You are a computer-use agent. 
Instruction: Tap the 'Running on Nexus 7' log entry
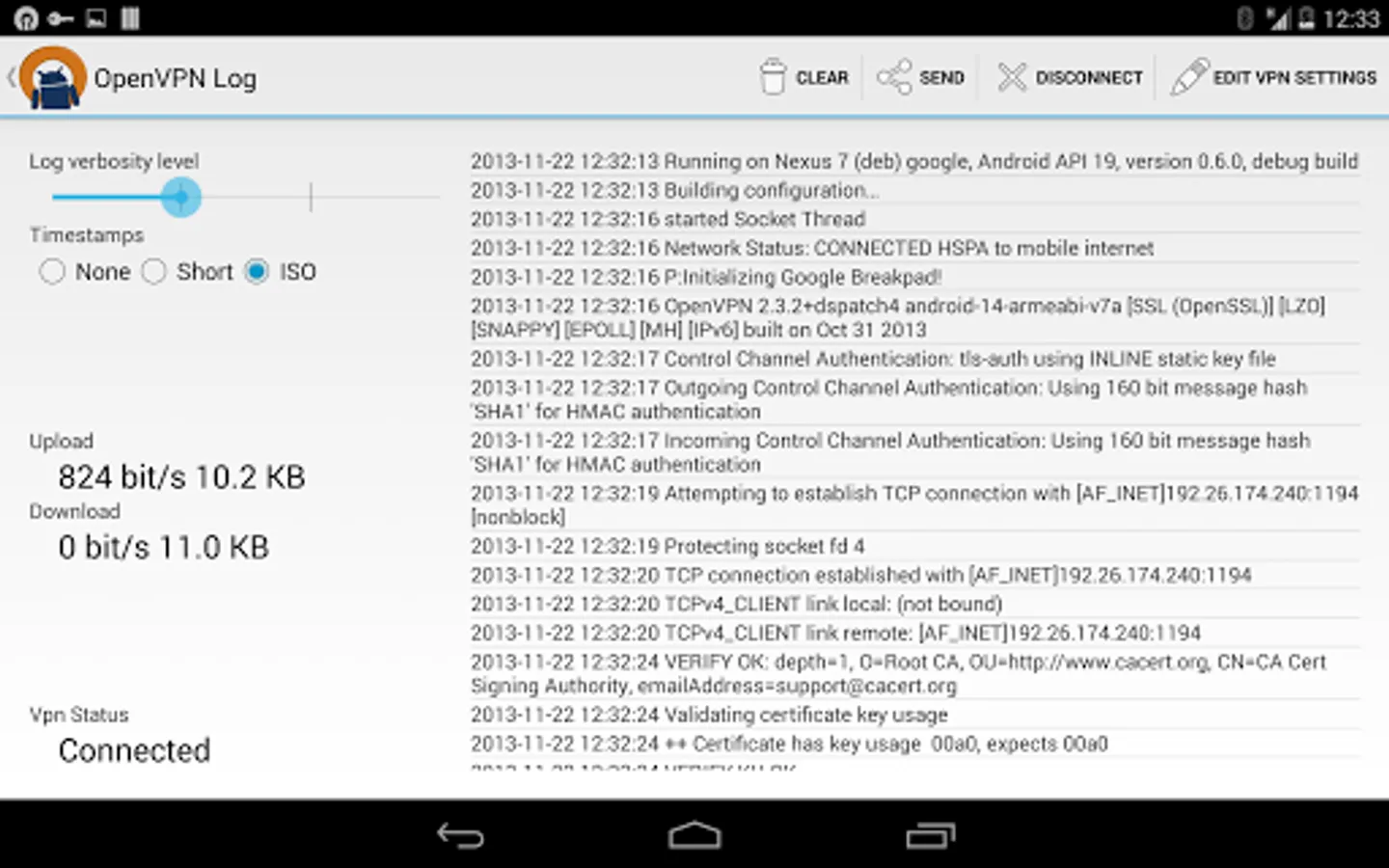tap(914, 161)
